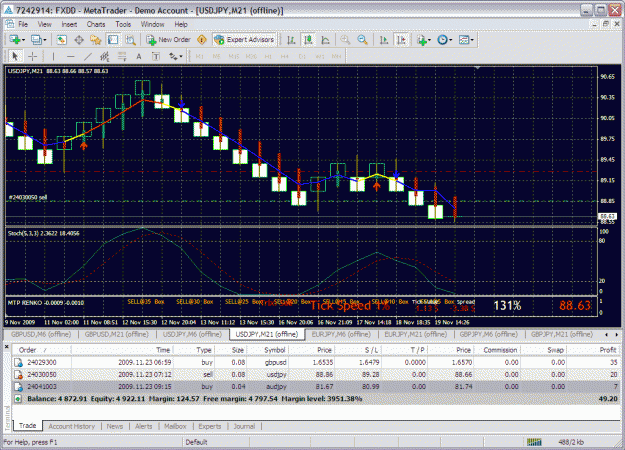
Task: Select the Cursor arrow tool
Action: click(15, 57)
